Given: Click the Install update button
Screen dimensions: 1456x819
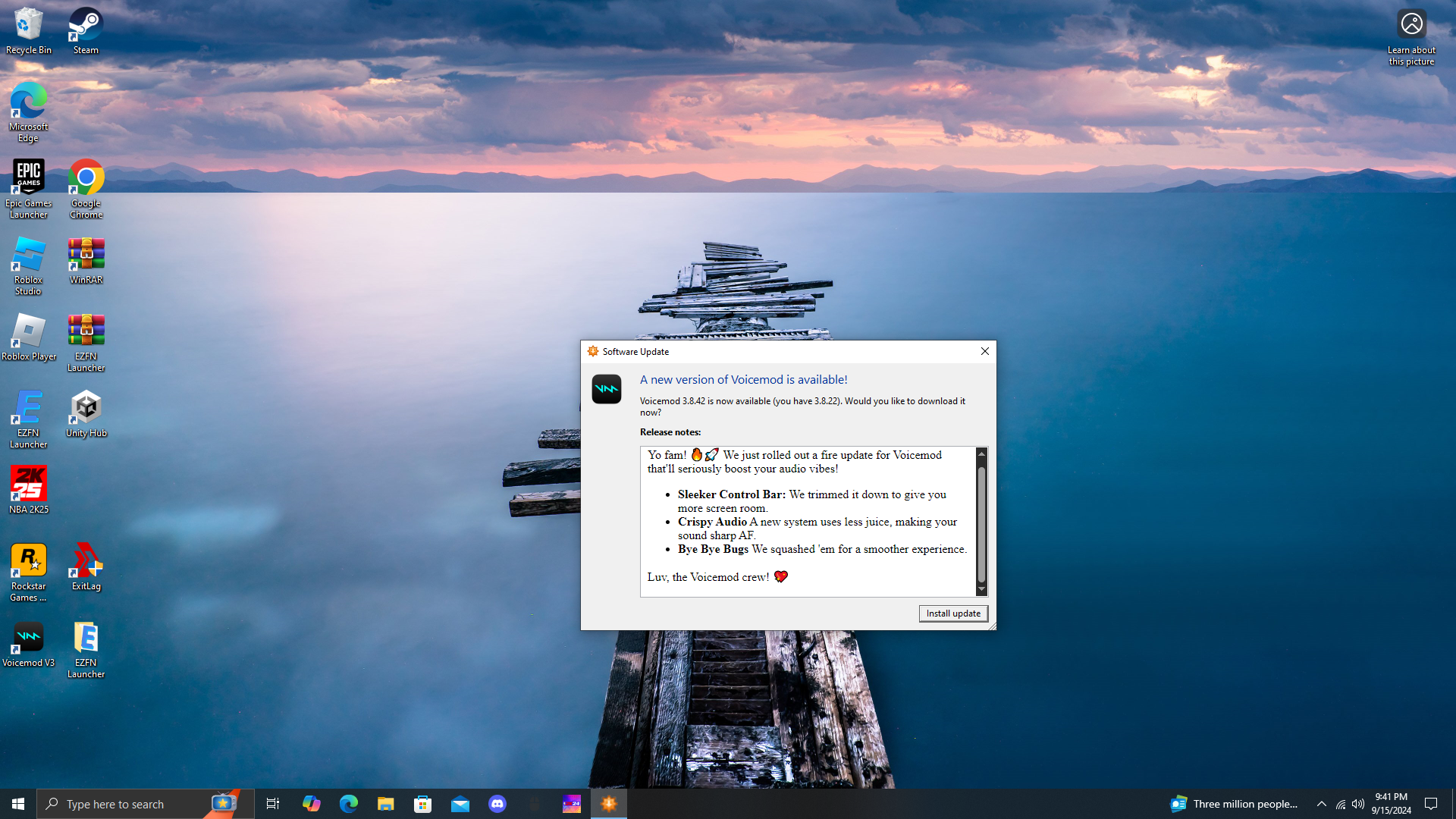Looking at the screenshot, I should coord(952,613).
